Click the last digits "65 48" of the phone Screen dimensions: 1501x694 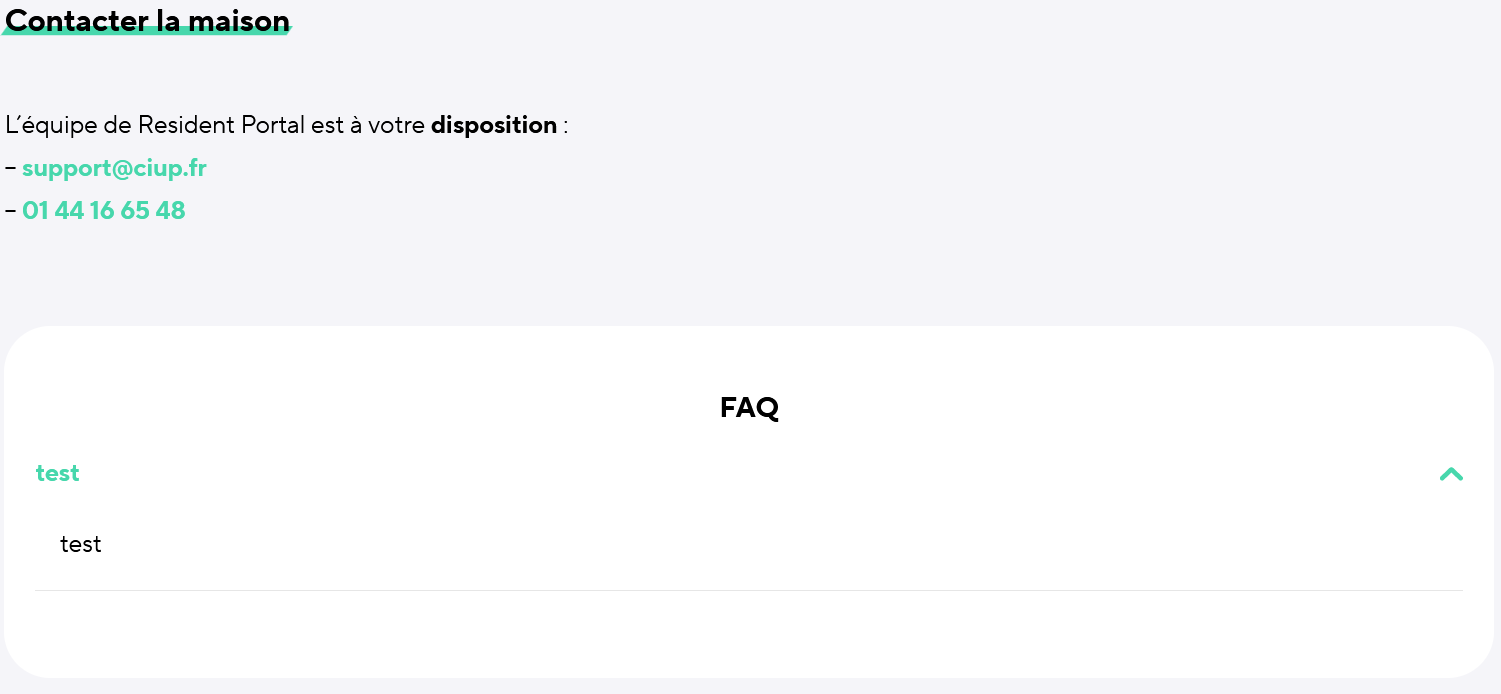(153, 211)
